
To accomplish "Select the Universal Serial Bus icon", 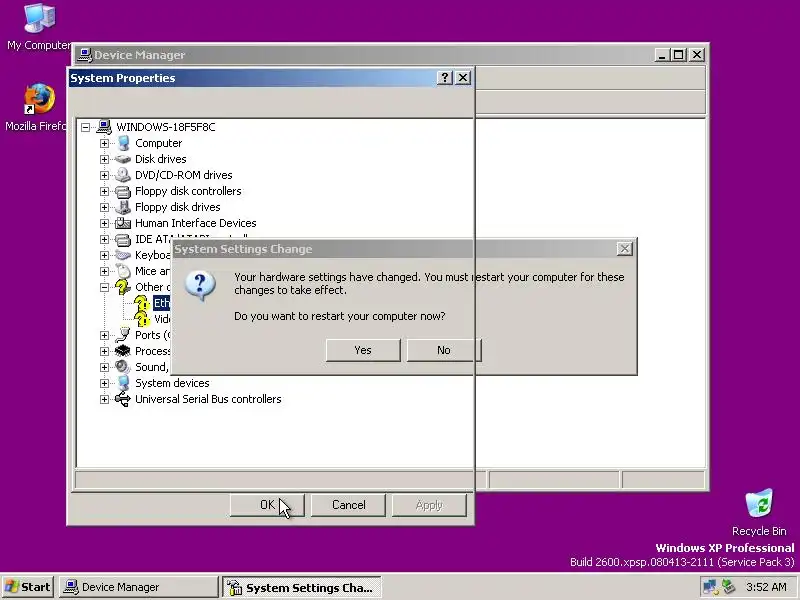I will (123, 399).
